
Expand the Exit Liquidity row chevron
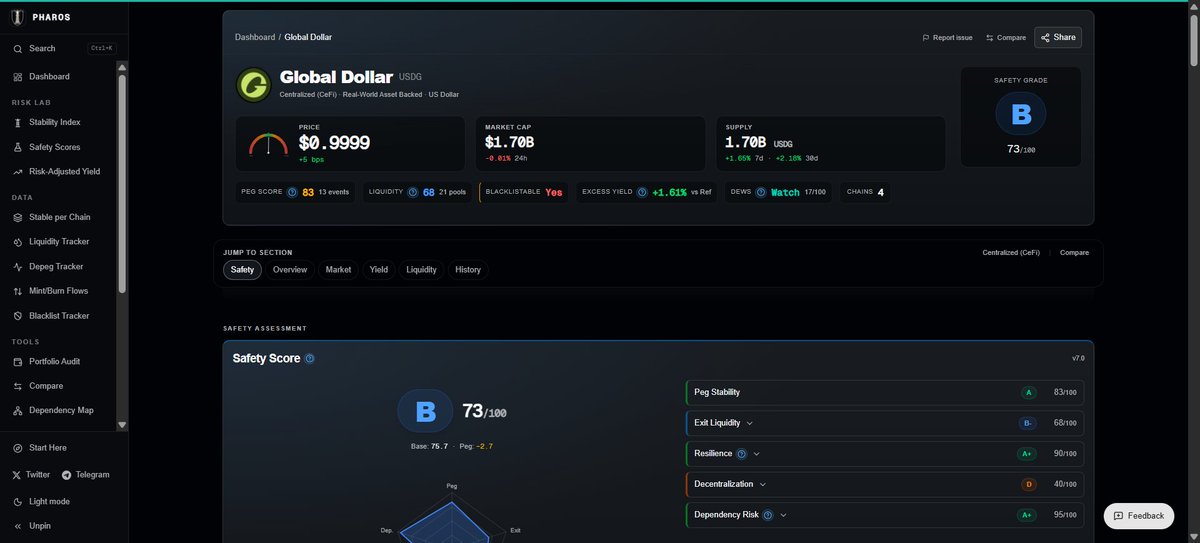[749, 423]
